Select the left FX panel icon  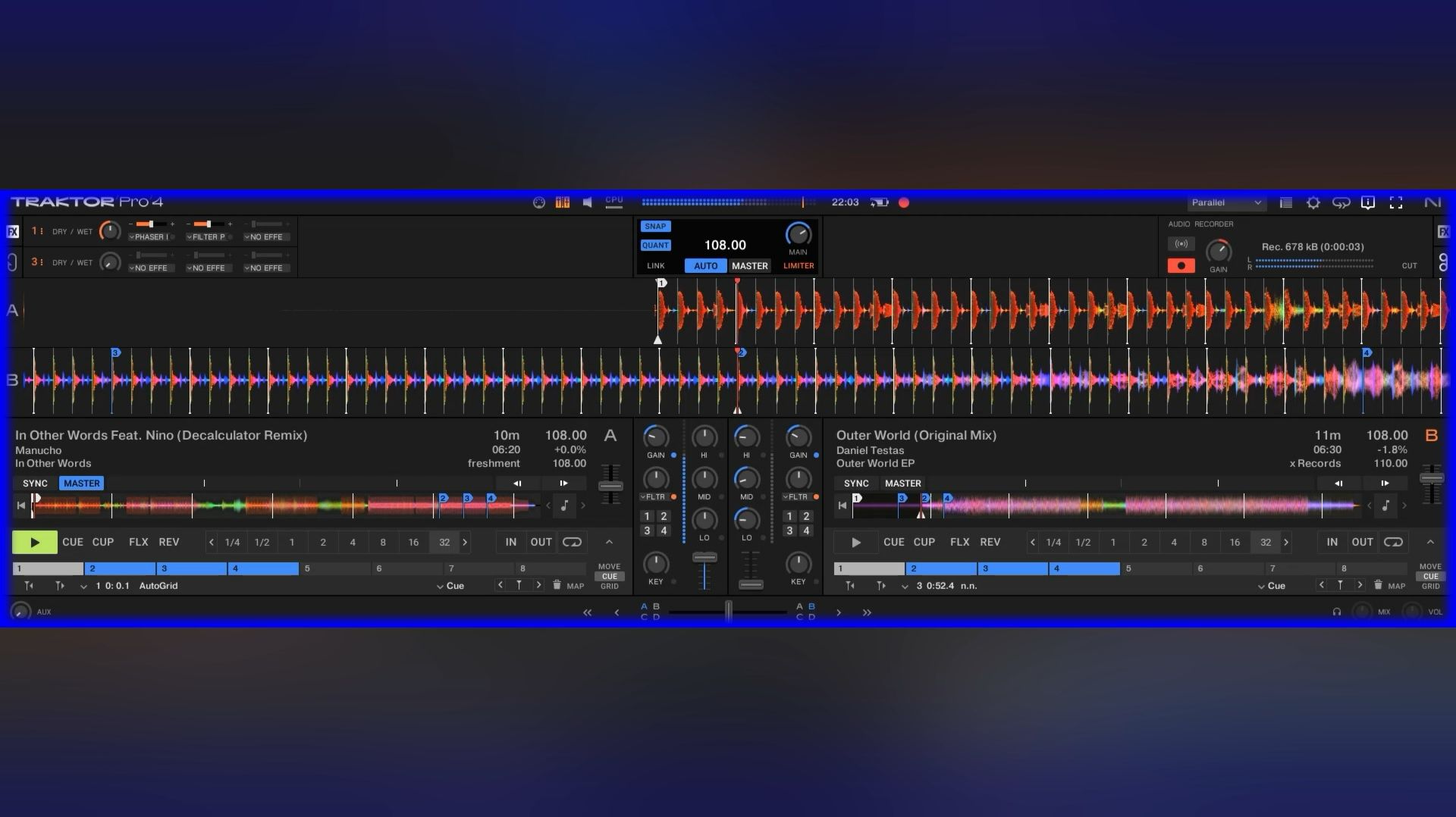(x=13, y=232)
